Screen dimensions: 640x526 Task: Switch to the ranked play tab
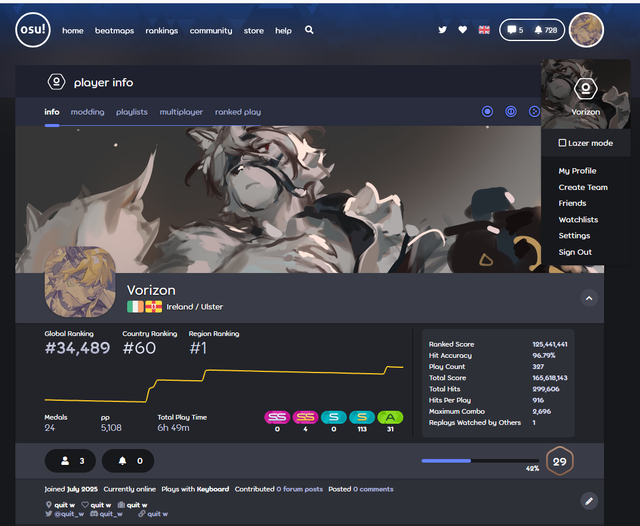click(238, 112)
